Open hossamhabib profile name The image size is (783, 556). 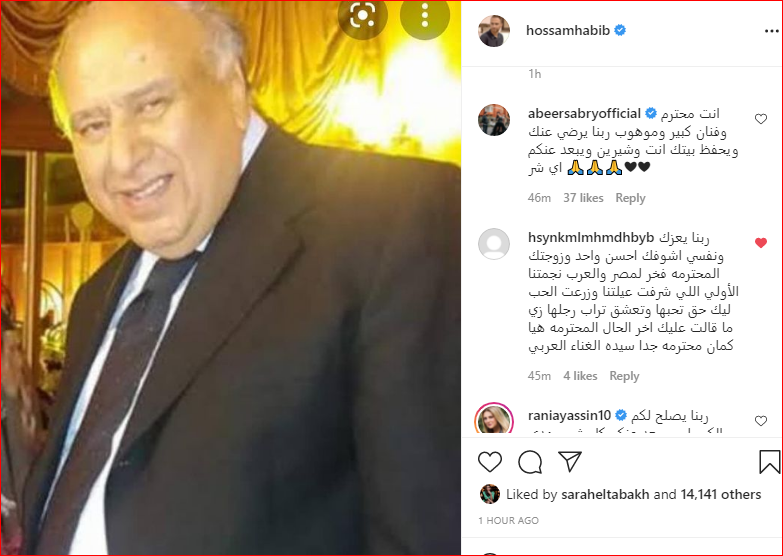point(568,30)
